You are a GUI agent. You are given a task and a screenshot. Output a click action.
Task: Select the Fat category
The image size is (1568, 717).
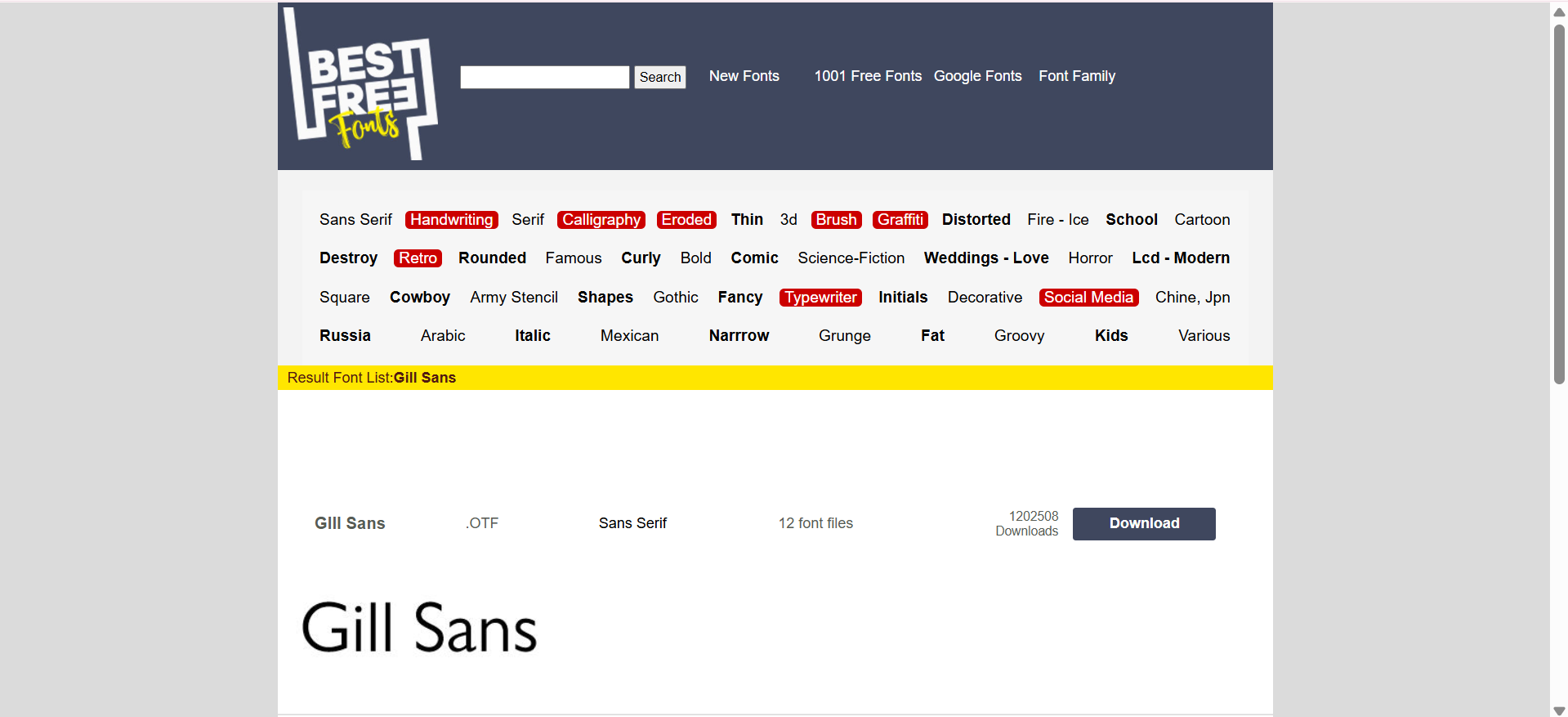tap(932, 336)
